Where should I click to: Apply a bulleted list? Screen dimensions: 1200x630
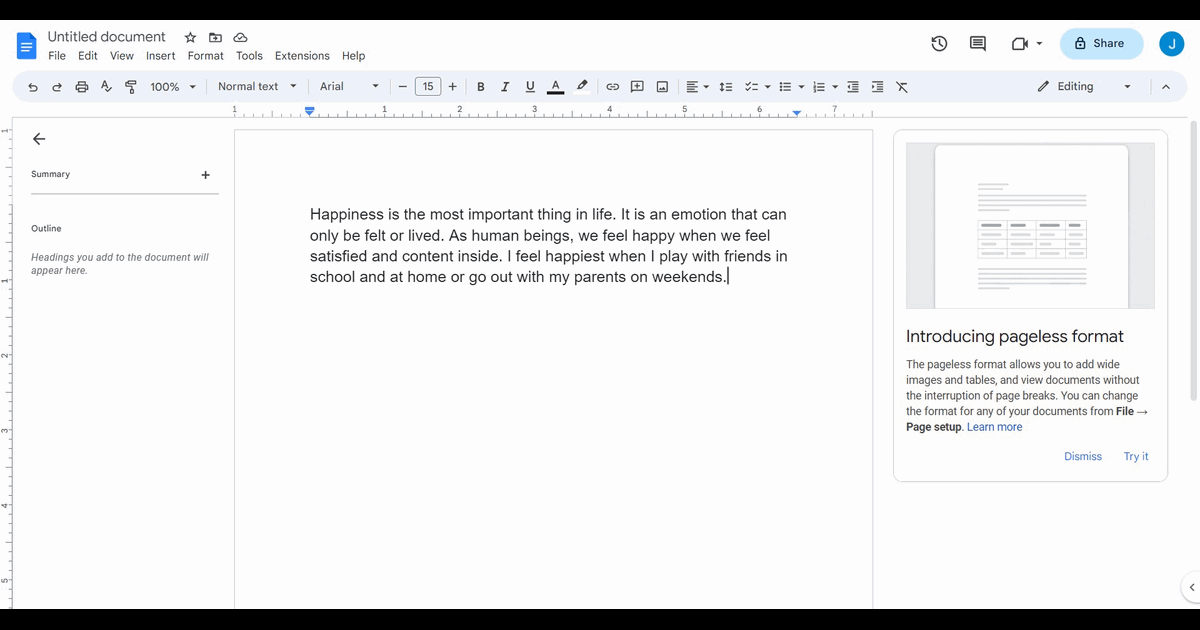(x=785, y=87)
